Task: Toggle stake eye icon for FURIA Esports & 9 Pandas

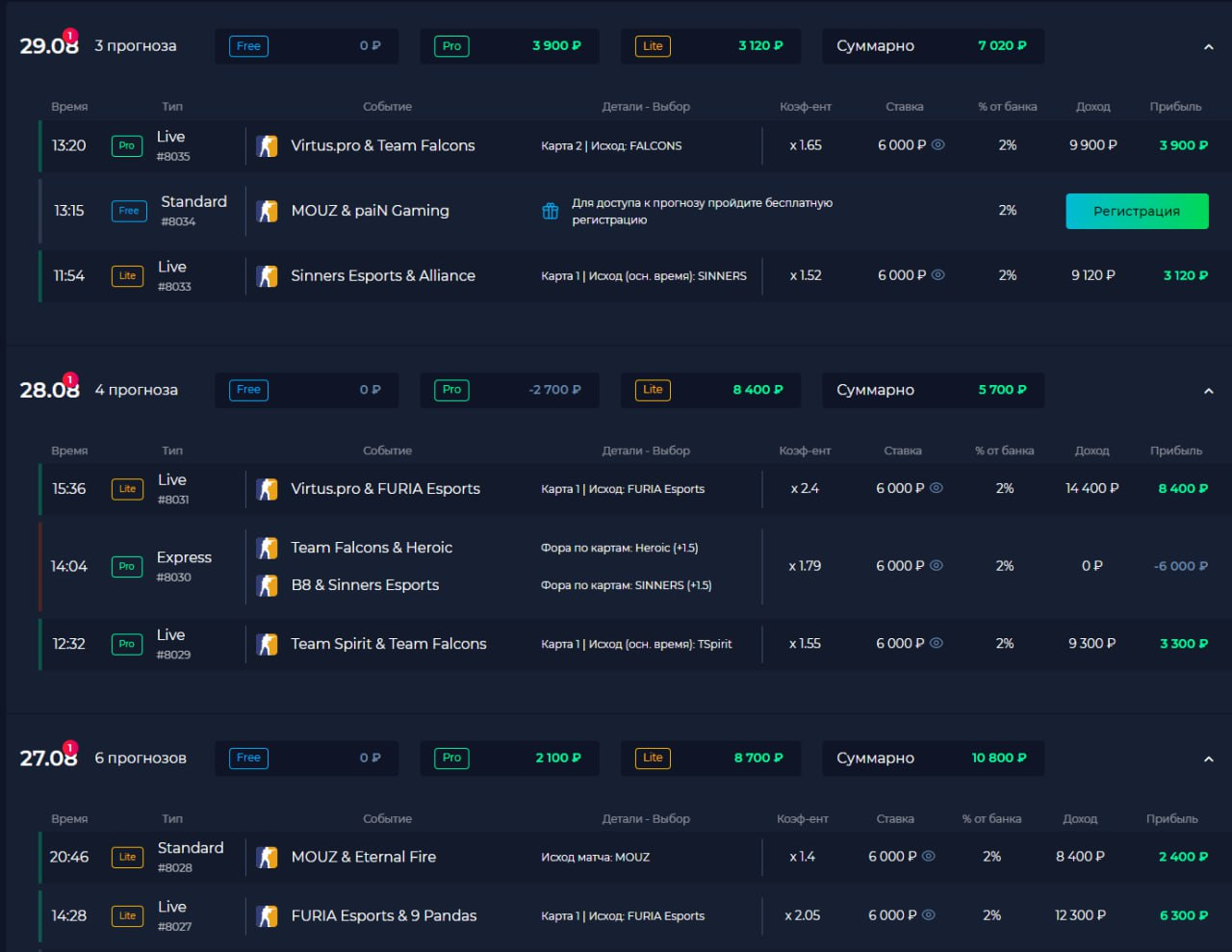Action: 929,915
